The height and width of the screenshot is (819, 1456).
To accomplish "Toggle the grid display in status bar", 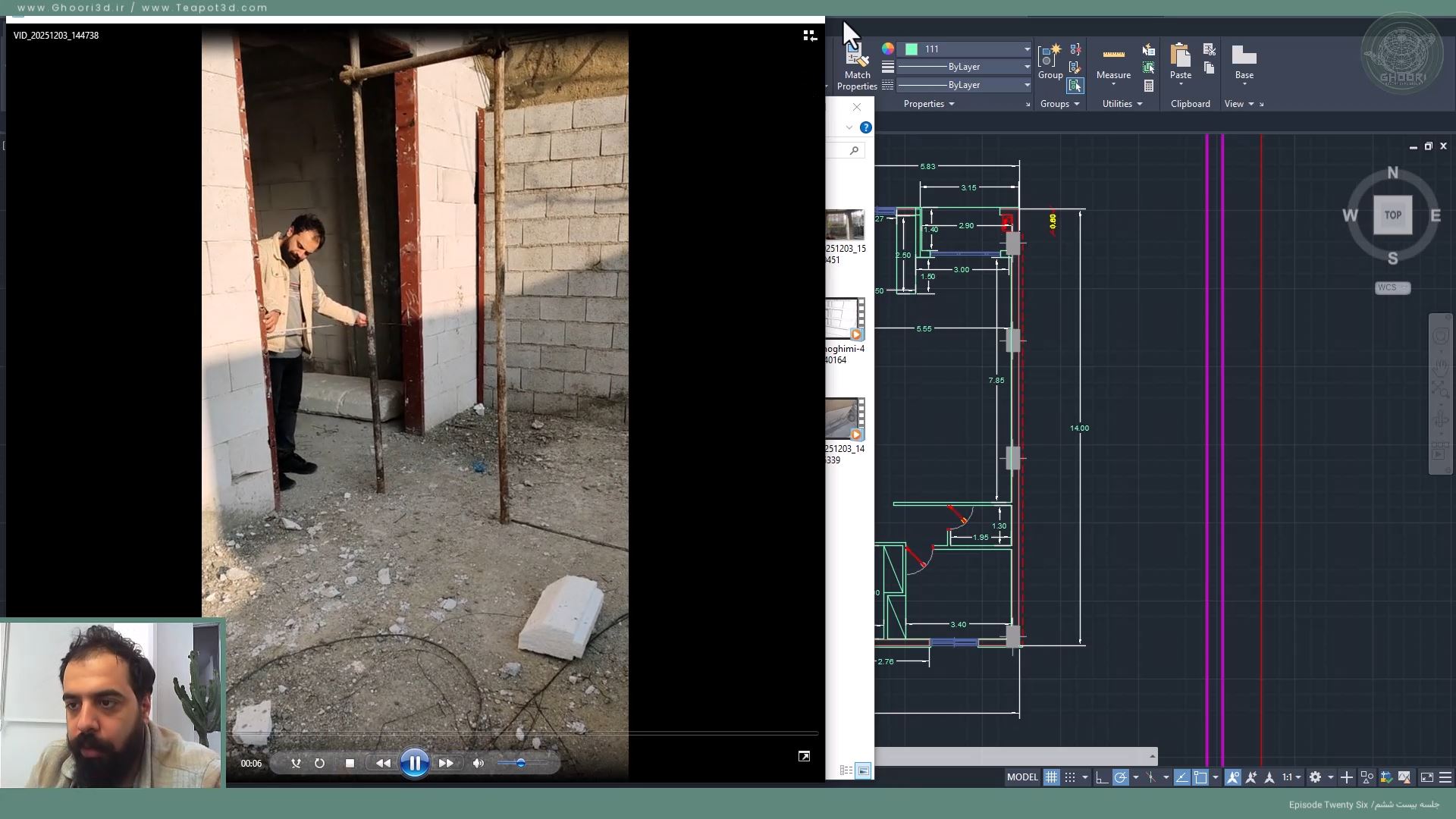I will (x=1051, y=777).
